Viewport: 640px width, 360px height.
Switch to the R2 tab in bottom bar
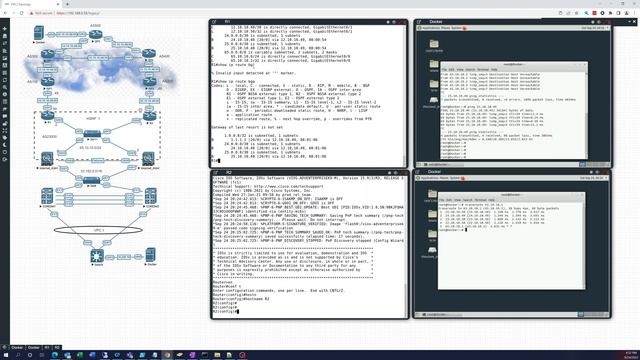[x=57, y=347]
